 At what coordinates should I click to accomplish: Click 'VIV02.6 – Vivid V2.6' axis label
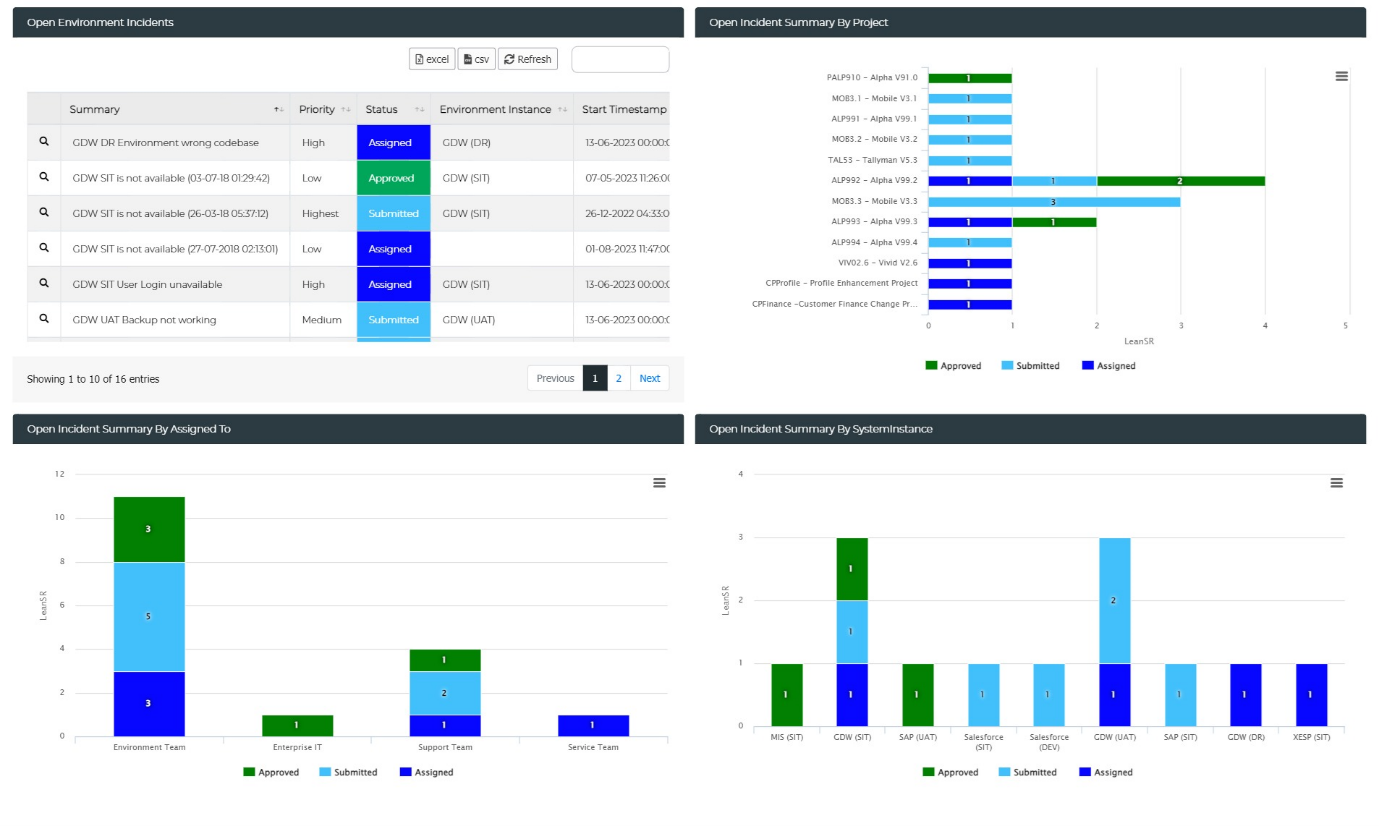pyautogui.click(x=878, y=263)
